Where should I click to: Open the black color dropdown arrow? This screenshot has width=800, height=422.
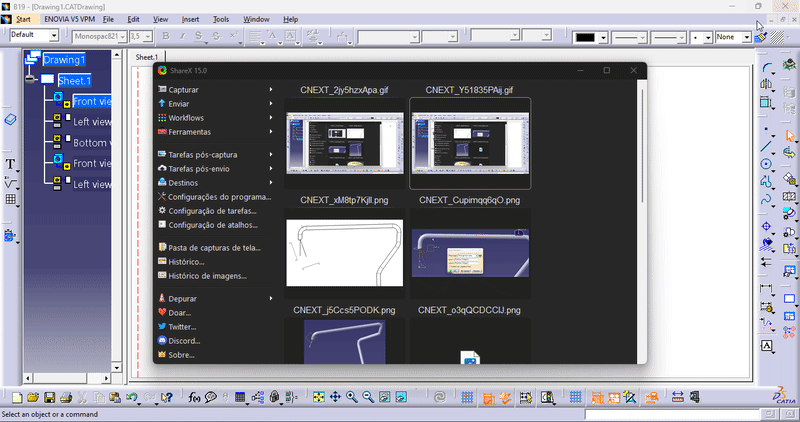click(x=603, y=38)
